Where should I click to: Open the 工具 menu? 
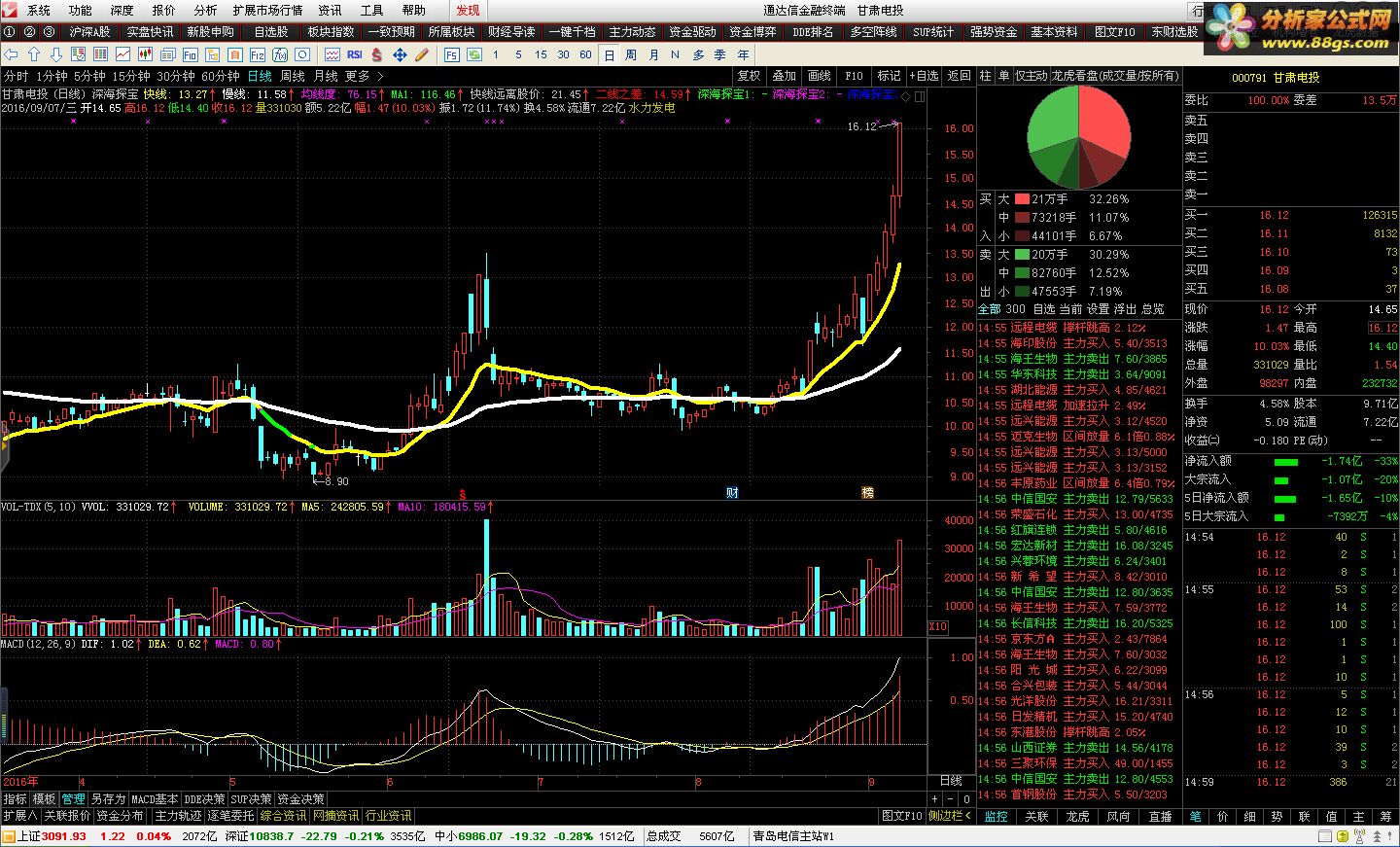(x=371, y=10)
